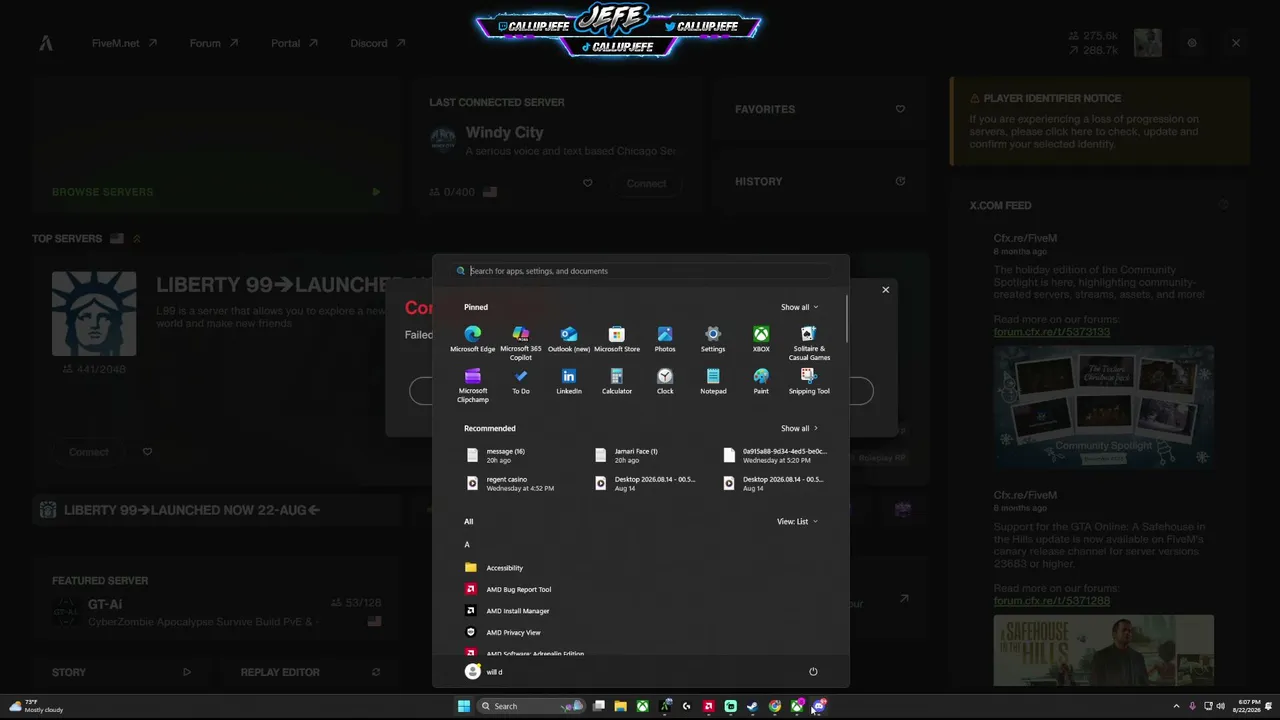Close the FiveM connection error dialog
This screenshot has width=1280, height=720.
pyautogui.click(x=885, y=290)
